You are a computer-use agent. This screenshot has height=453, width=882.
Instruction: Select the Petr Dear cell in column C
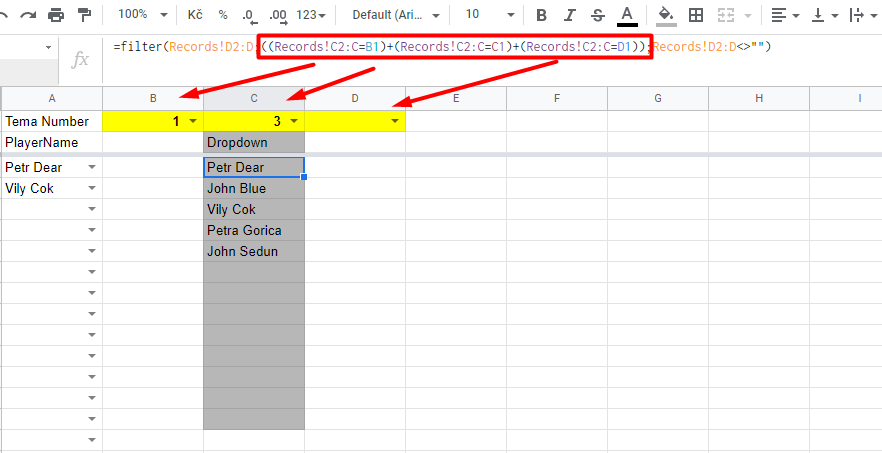pos(254,168)
